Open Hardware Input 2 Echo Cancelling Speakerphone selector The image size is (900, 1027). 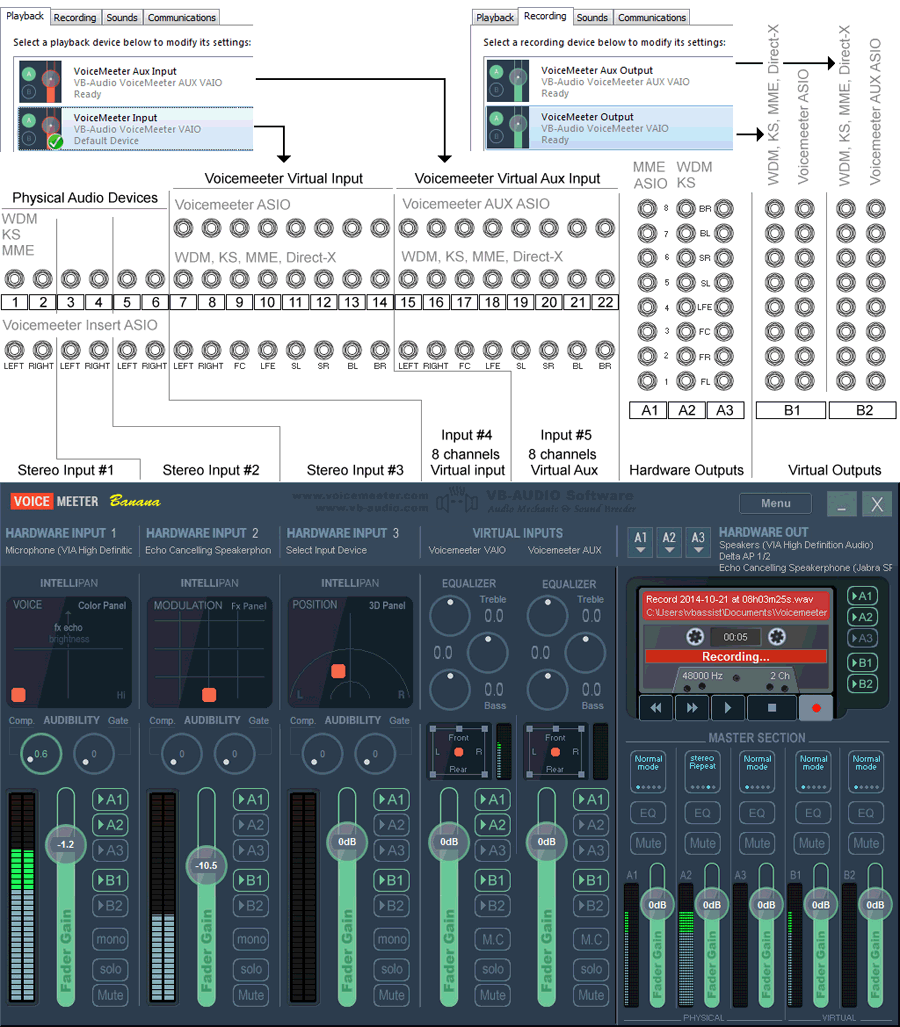pos(208,550)
